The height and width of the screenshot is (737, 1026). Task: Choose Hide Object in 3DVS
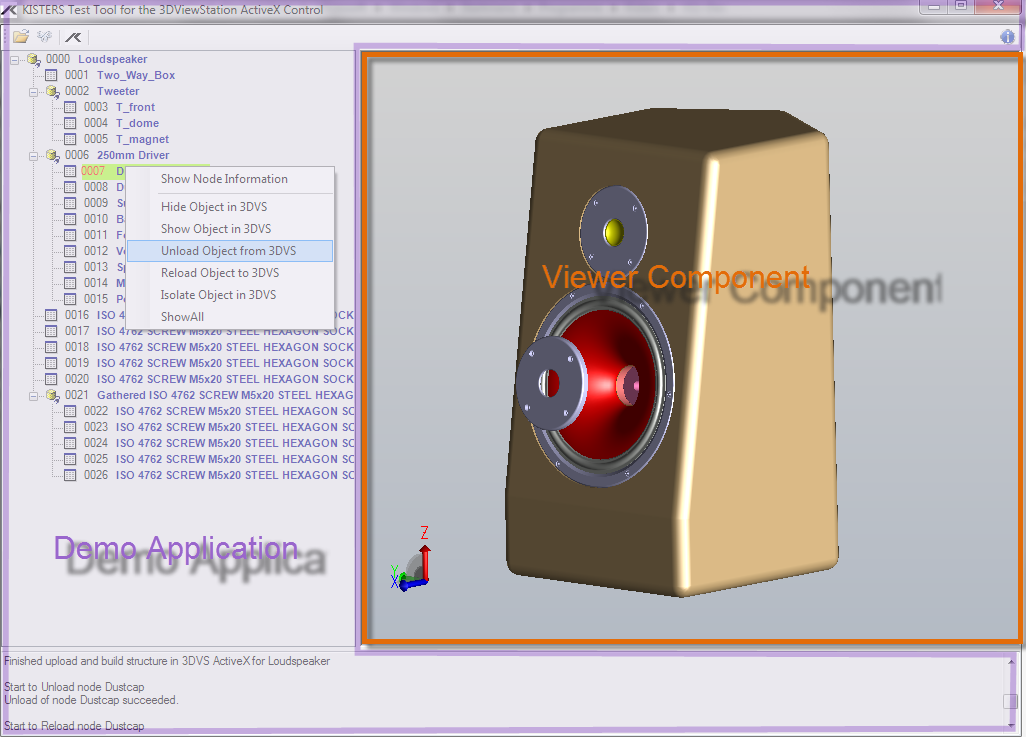click(x=230, y=207)
